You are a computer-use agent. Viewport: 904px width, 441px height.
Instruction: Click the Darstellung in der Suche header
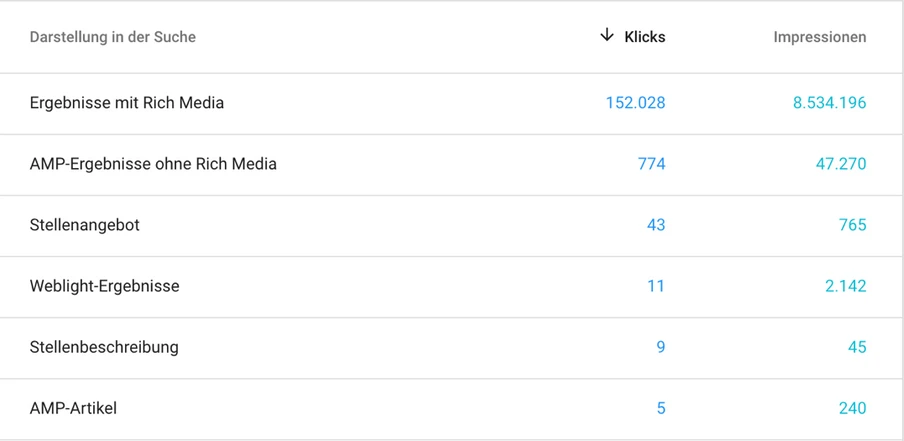(x=113, y=37)
